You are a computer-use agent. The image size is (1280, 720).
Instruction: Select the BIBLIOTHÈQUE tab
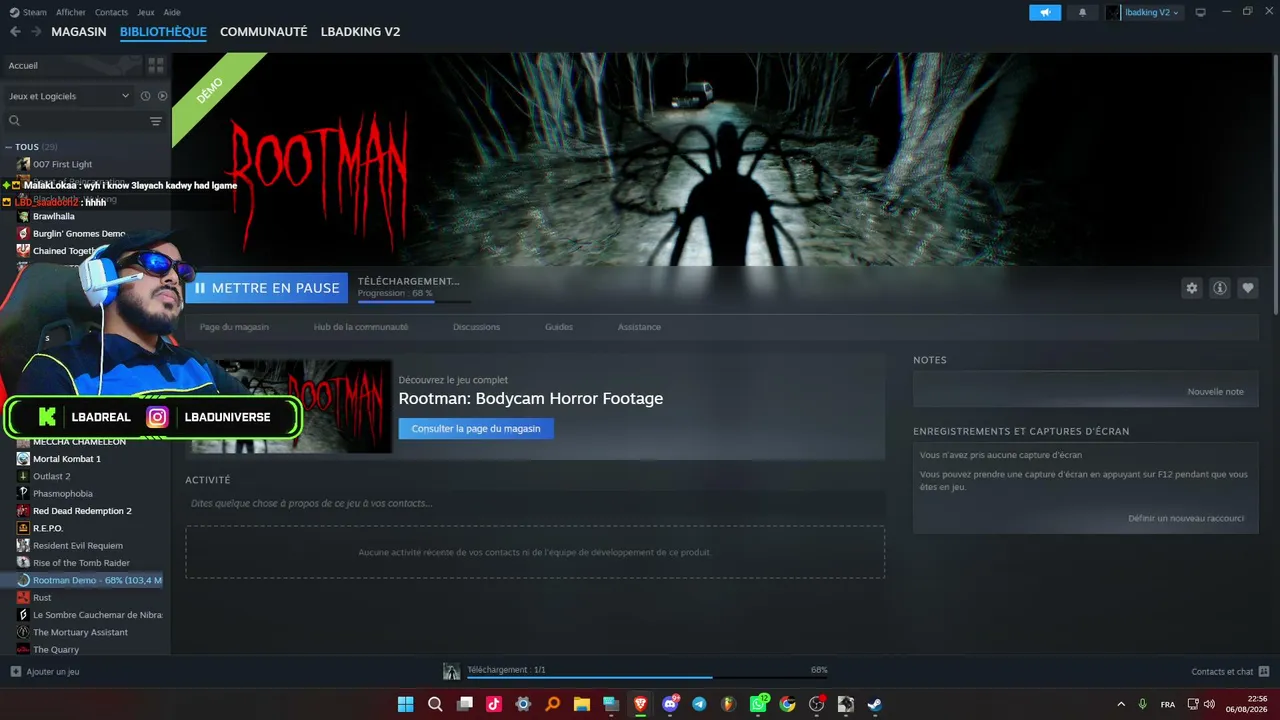pos(163,32)
